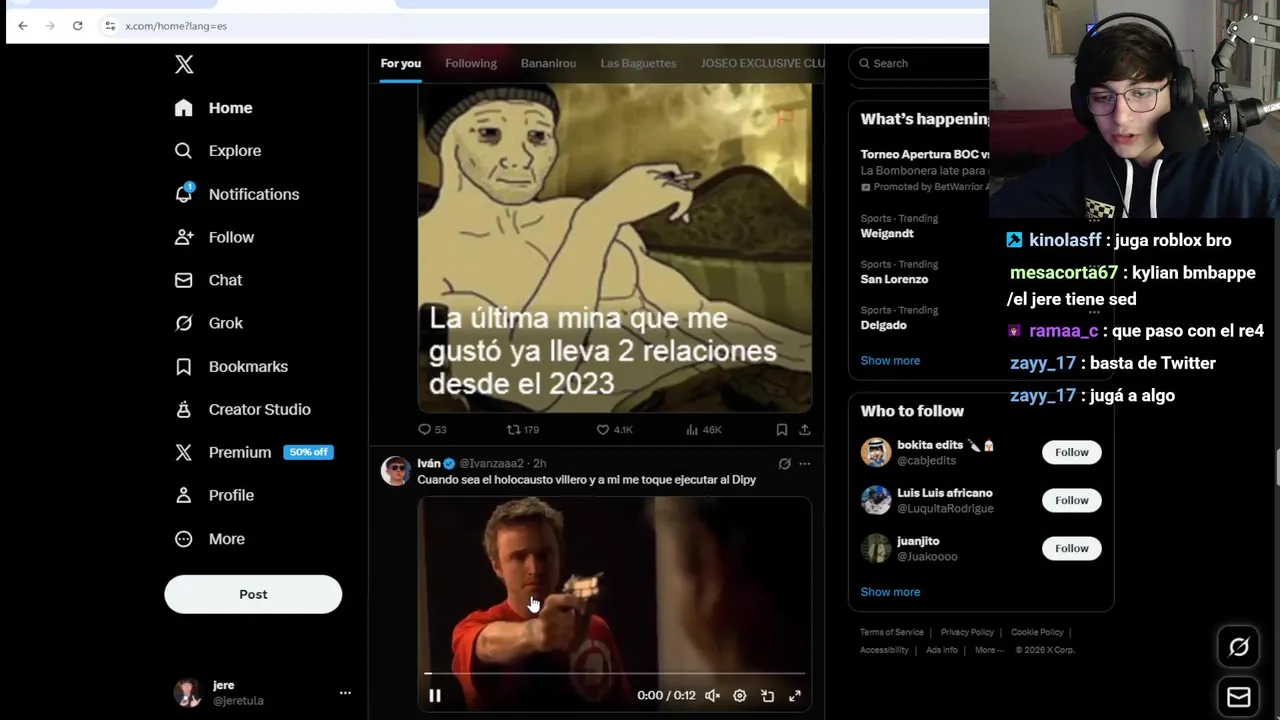Open the Follow sidebar item
Image resolution: width=1280 pixels, height=720 pixels.
pos(214,237)
